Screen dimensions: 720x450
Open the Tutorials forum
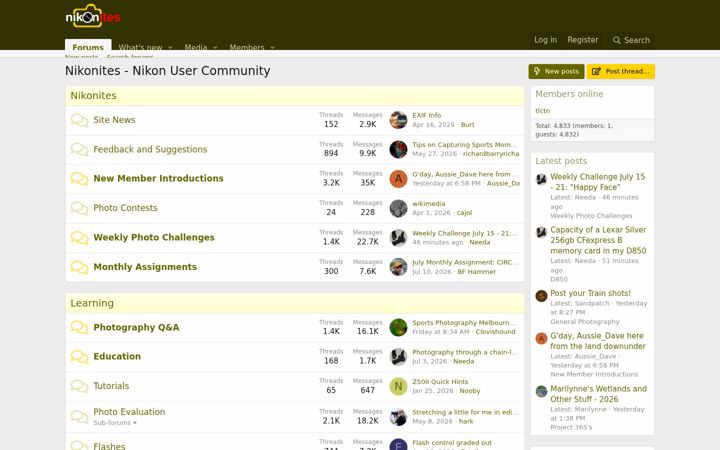(x=111, y=386)
